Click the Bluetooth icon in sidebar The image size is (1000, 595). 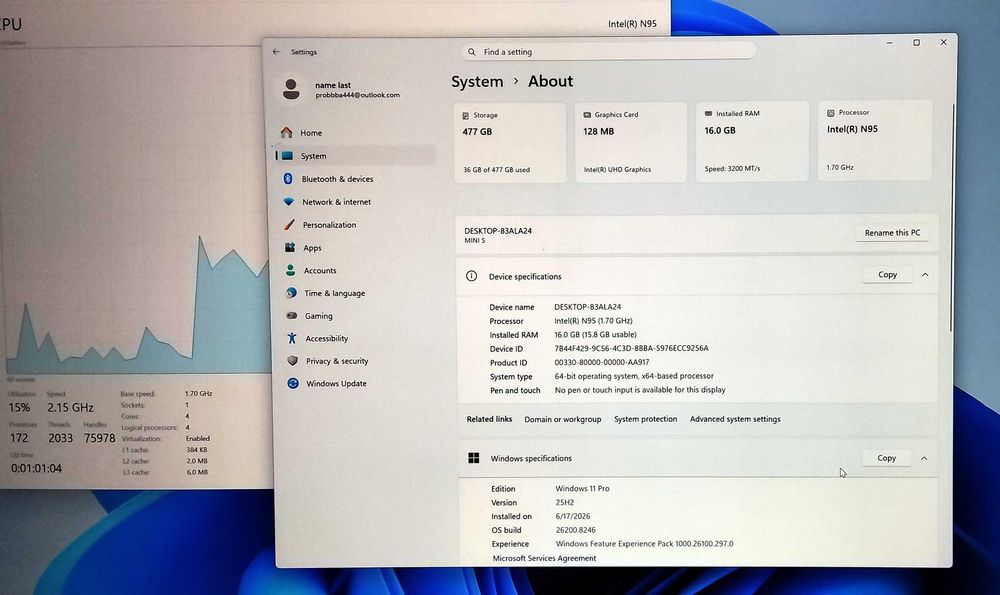pos(288,179)
